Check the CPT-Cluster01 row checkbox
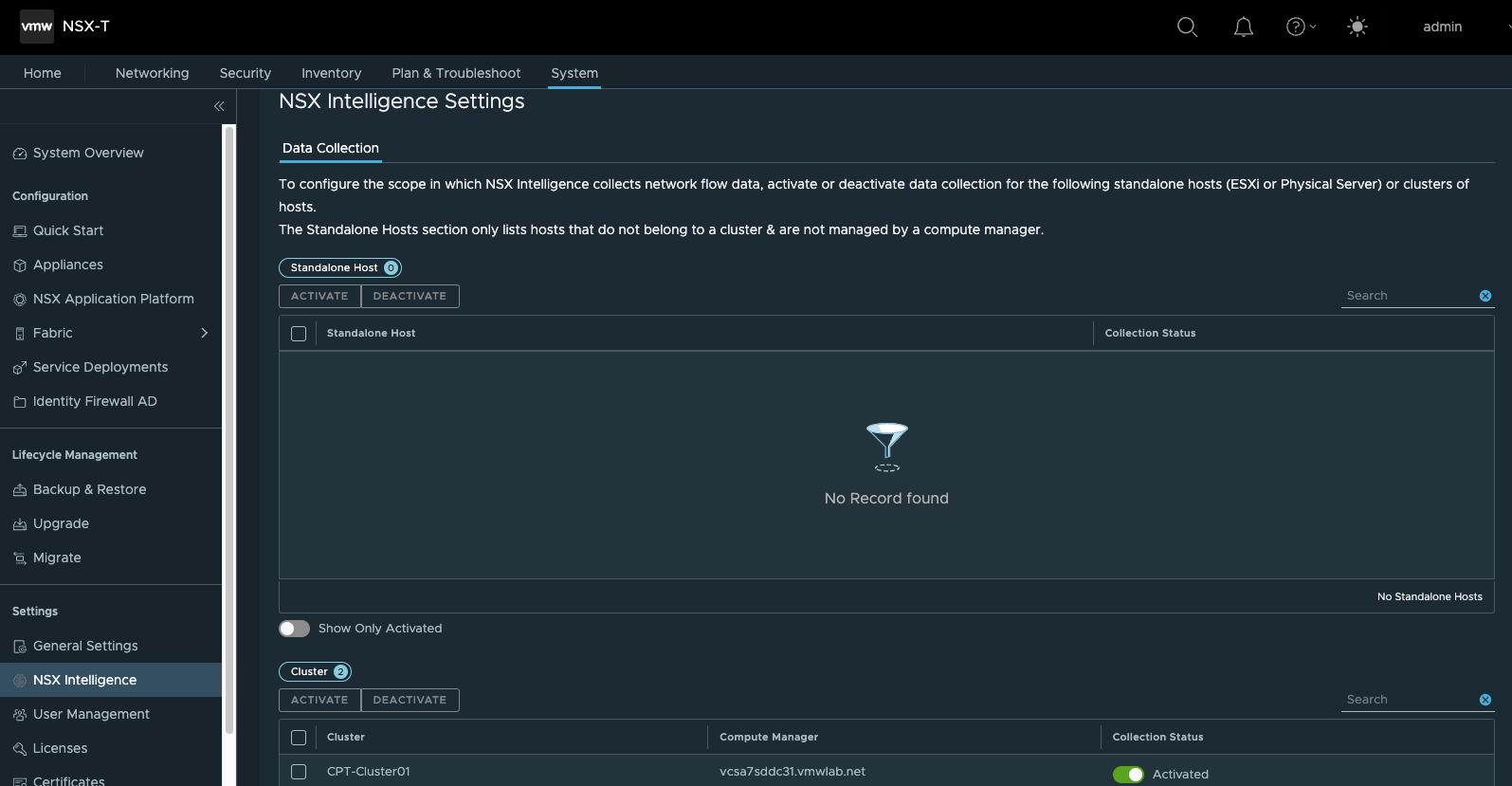This screenshot has height=786, width=1512. (299, 772)
